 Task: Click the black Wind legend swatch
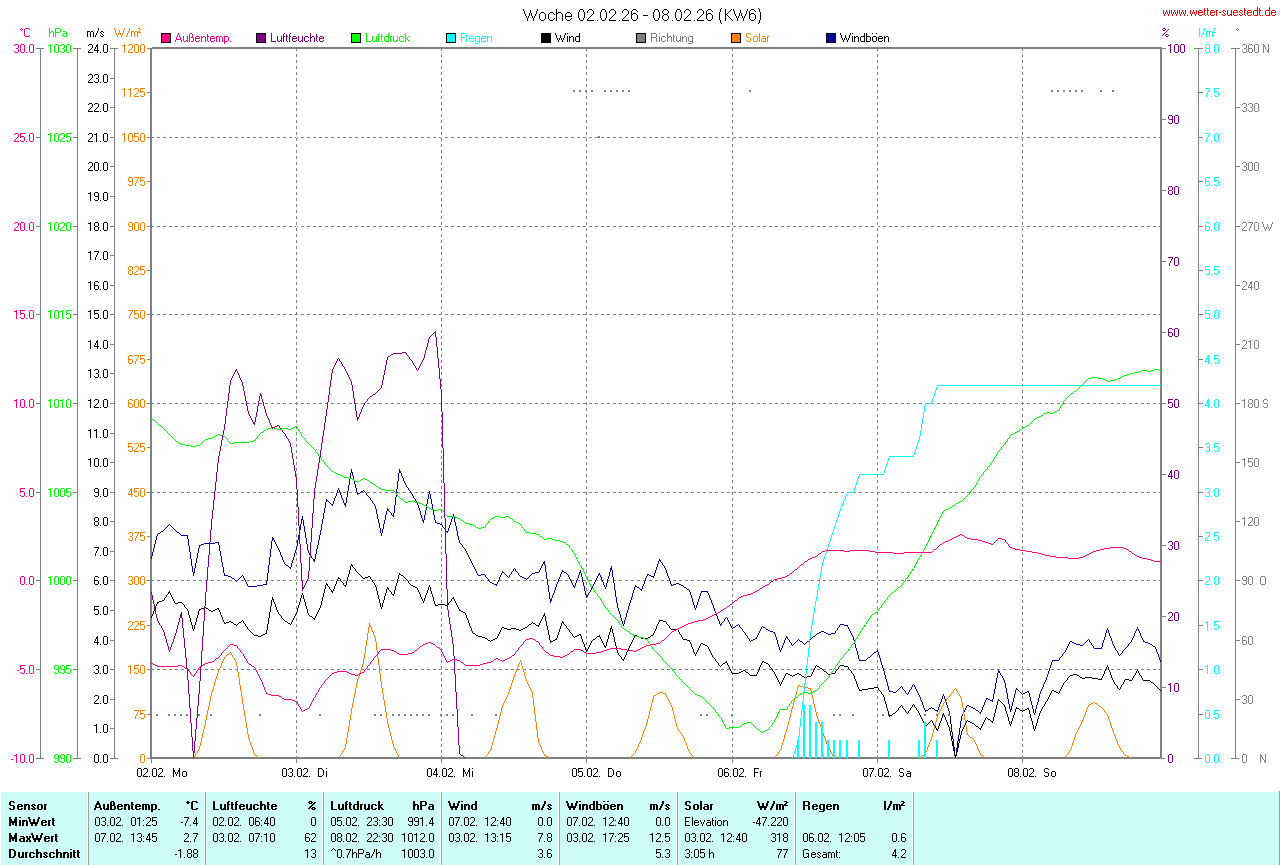point(546,38)
